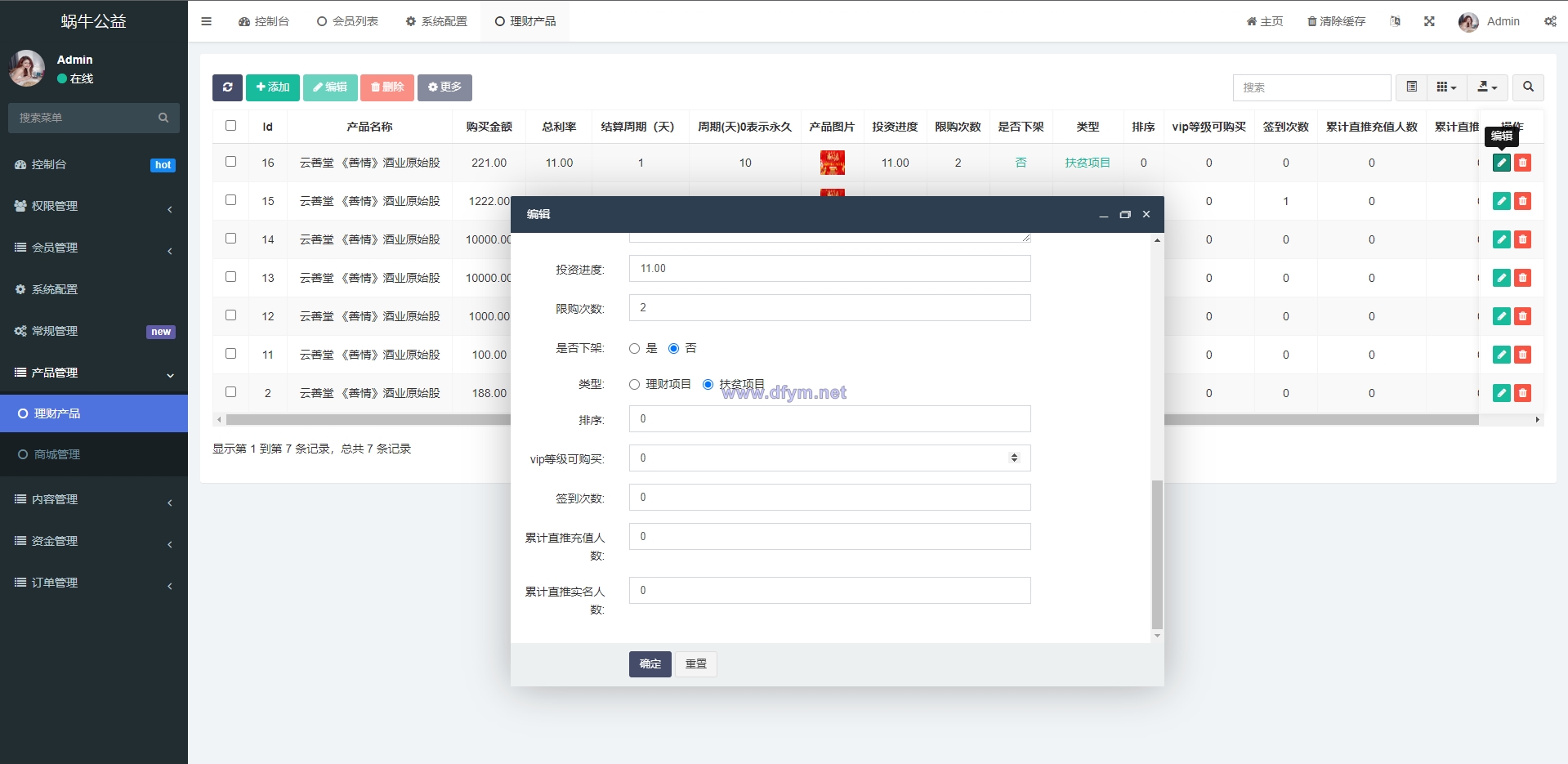Click 重置 to reset the form
The image size is (1568, 764).
coord(696,664)
